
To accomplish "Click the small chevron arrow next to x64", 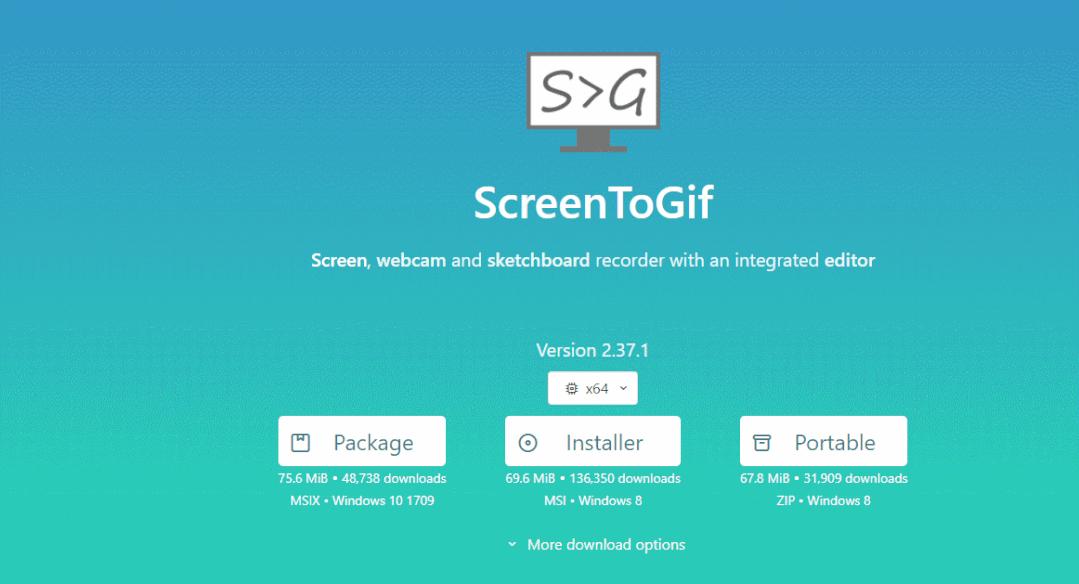I will [623, 388].
